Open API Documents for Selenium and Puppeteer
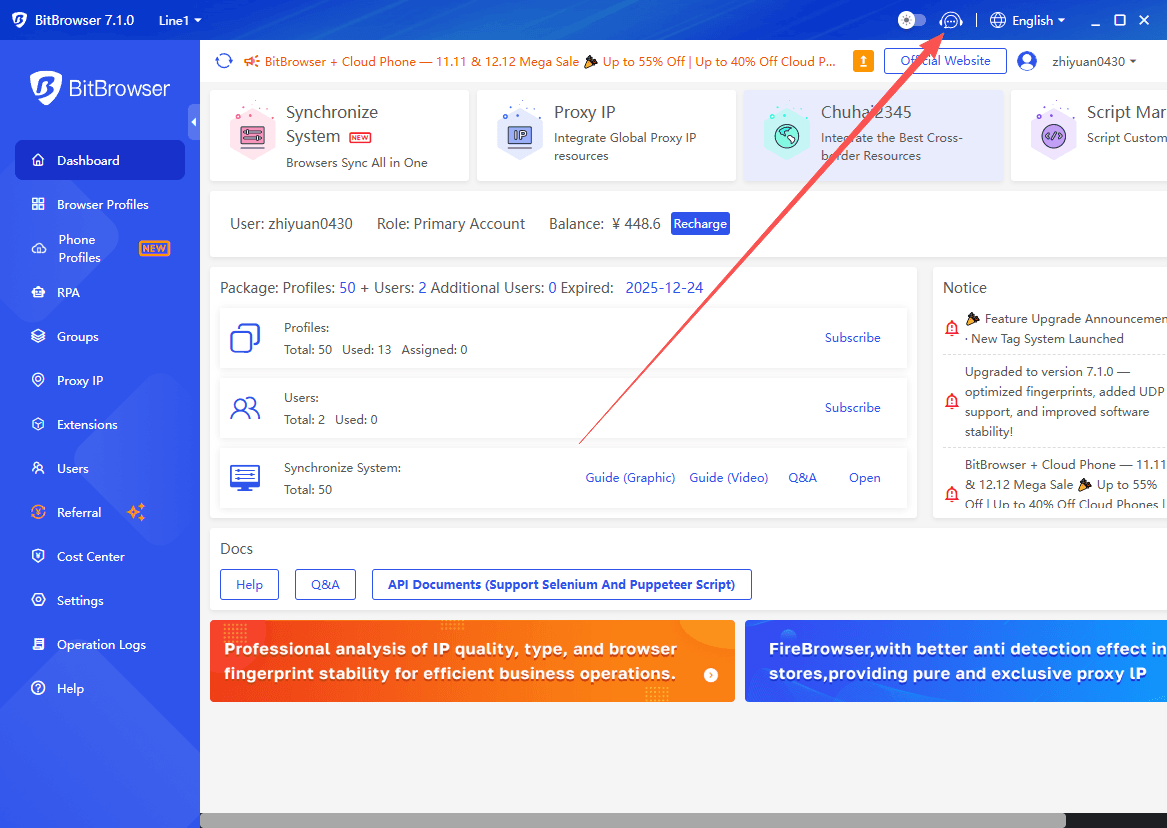 pos(561,584)
